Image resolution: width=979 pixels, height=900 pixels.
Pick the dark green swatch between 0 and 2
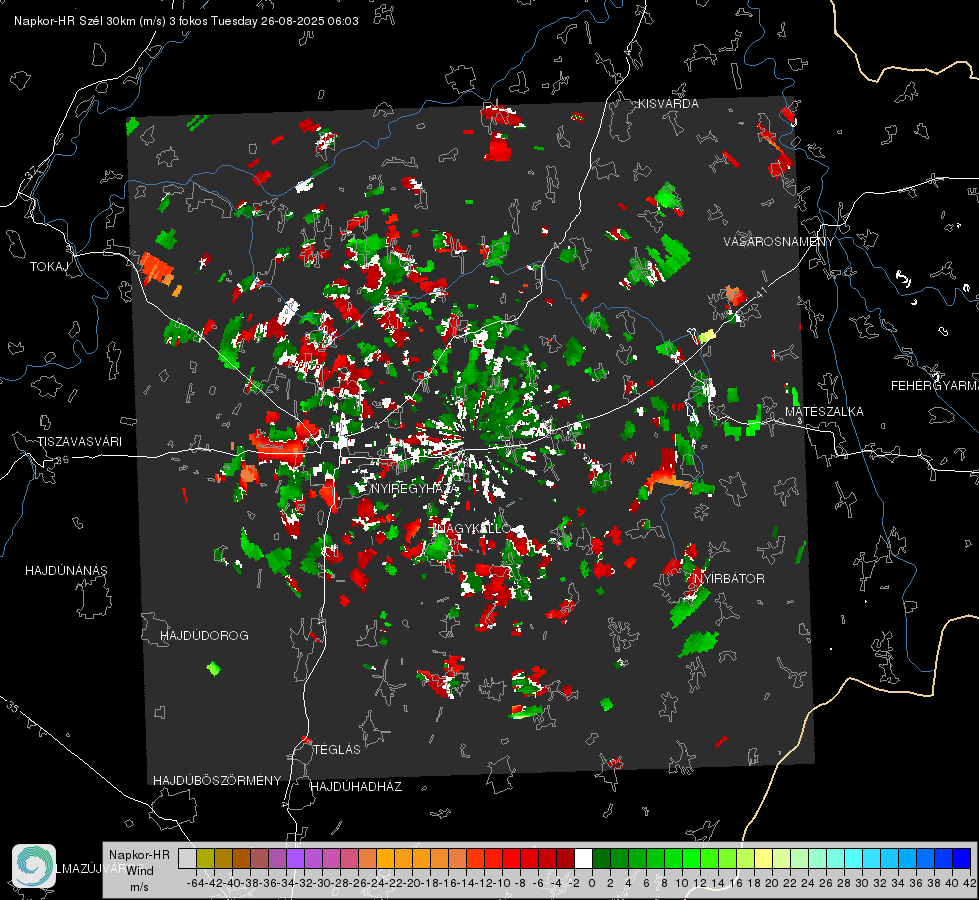[601, 859]
